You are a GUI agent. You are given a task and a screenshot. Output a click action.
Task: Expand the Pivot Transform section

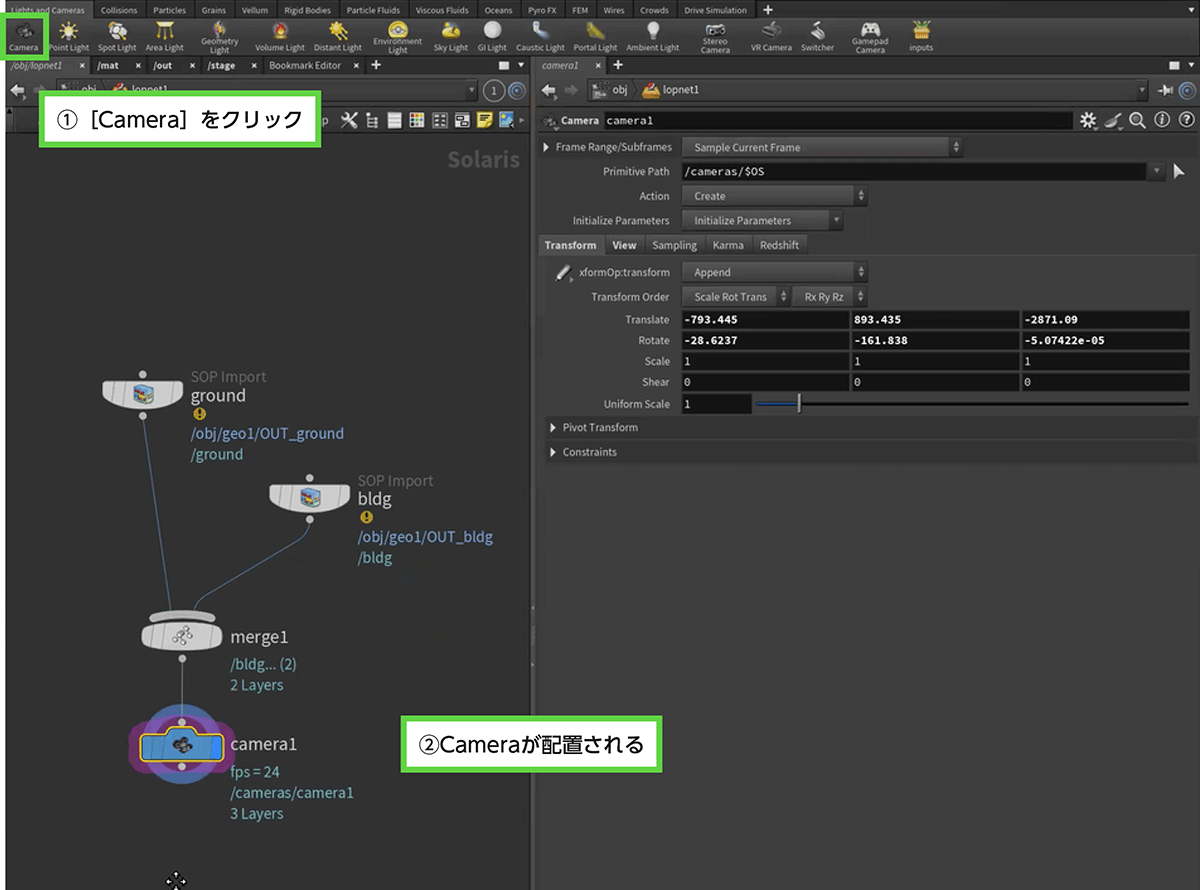tap(600, 428)
